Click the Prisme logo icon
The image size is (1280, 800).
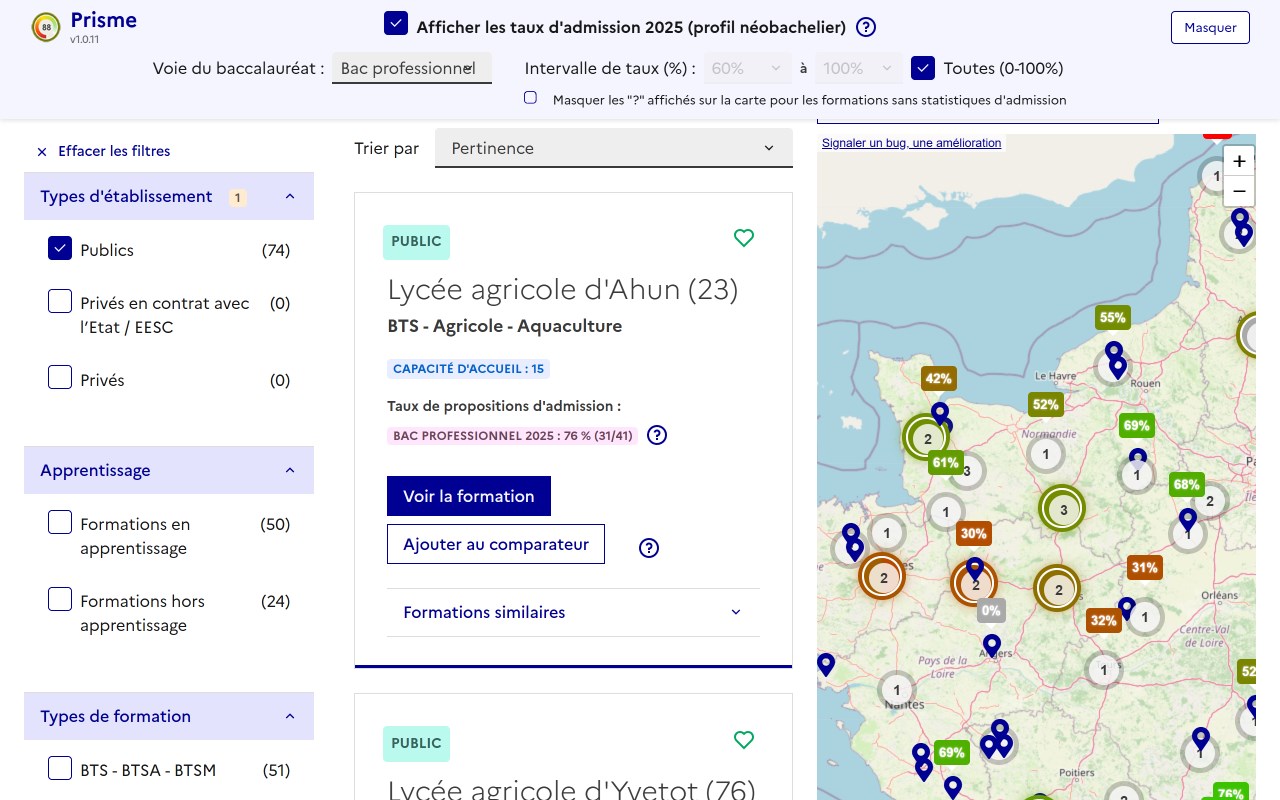coord(45,27)
